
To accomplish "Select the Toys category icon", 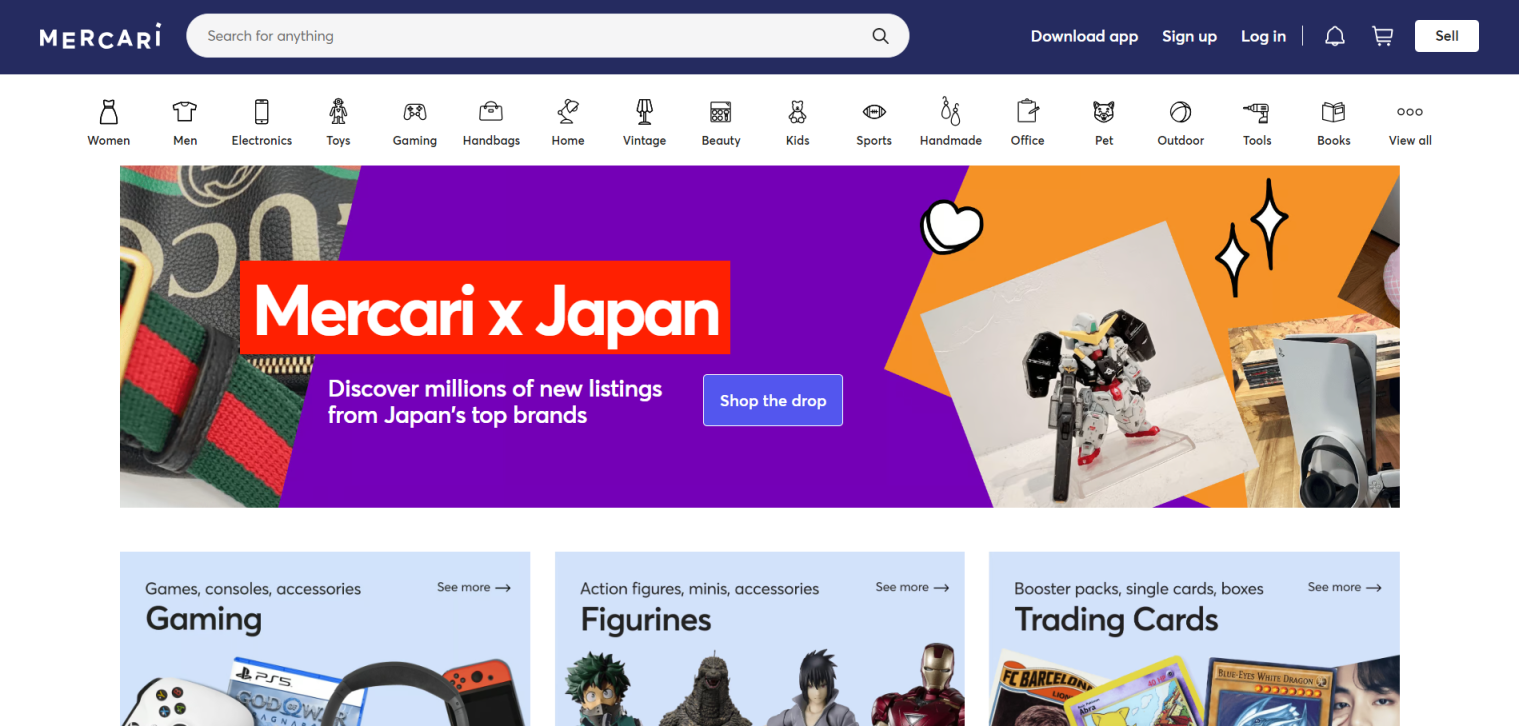I will pos(338,120).
